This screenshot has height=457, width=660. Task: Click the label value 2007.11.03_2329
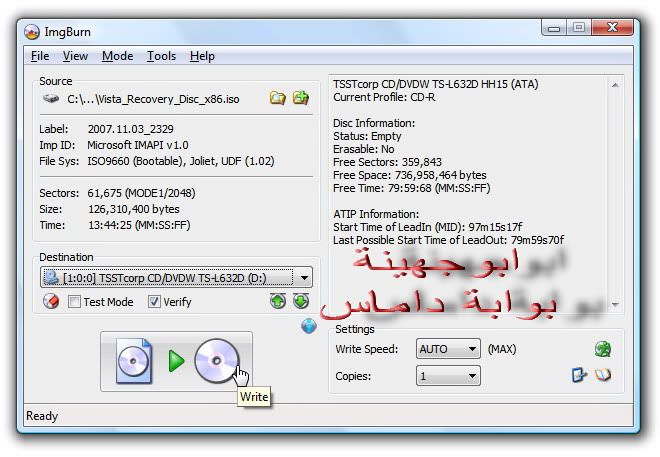coord(130,129)
